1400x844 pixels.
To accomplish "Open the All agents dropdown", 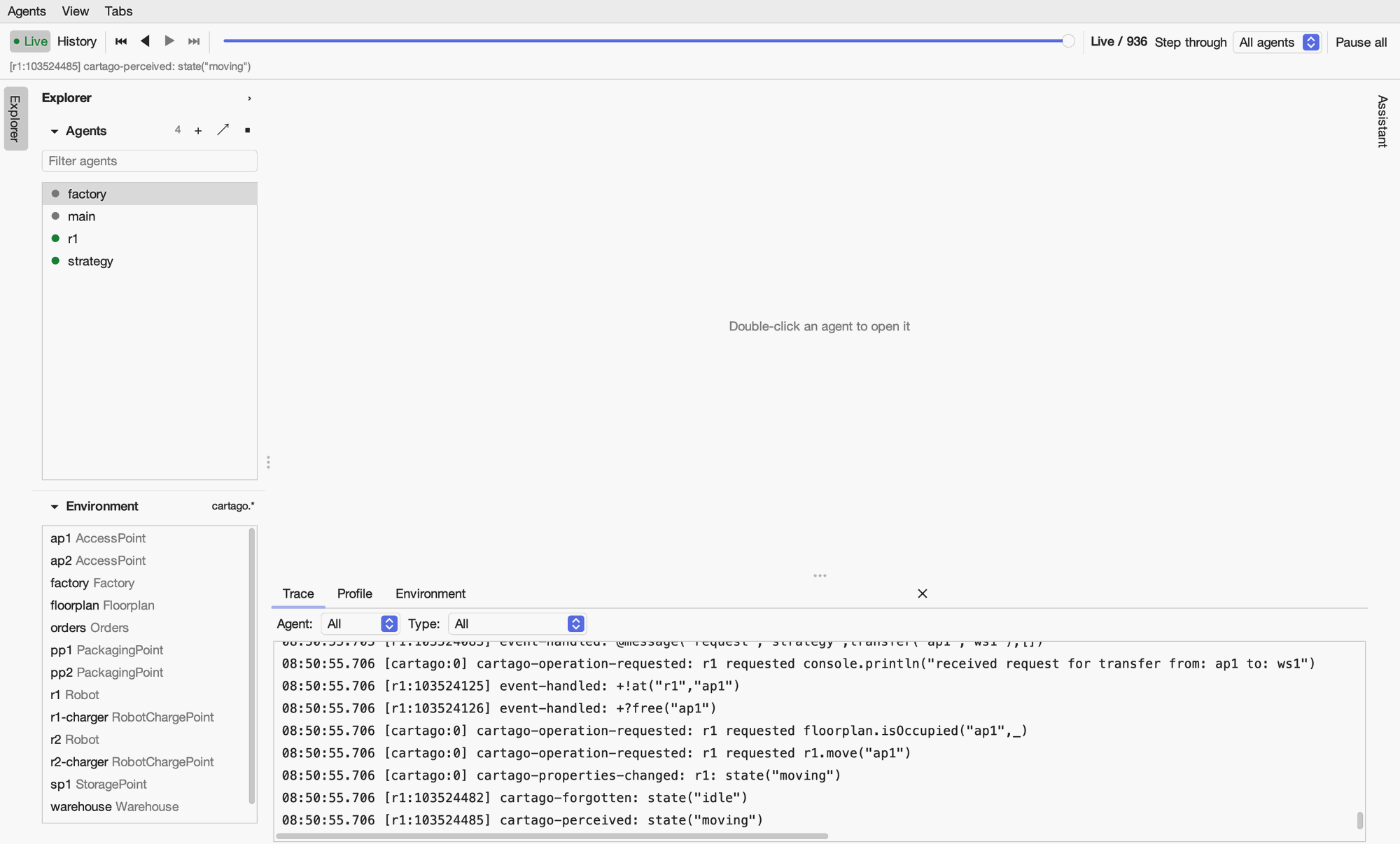I will [x=1277, y=42].
